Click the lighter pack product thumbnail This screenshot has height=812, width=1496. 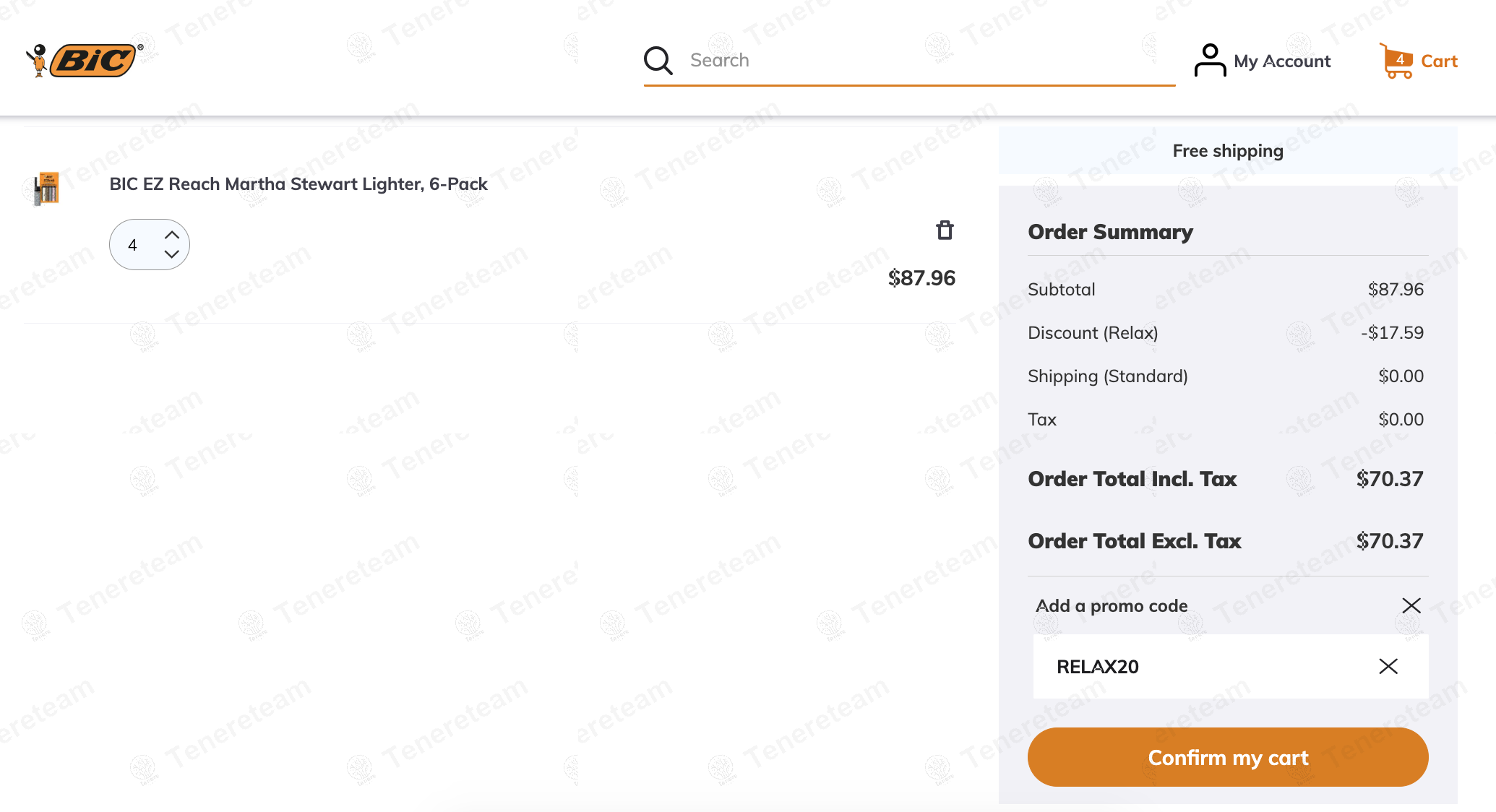click(47, 189)
